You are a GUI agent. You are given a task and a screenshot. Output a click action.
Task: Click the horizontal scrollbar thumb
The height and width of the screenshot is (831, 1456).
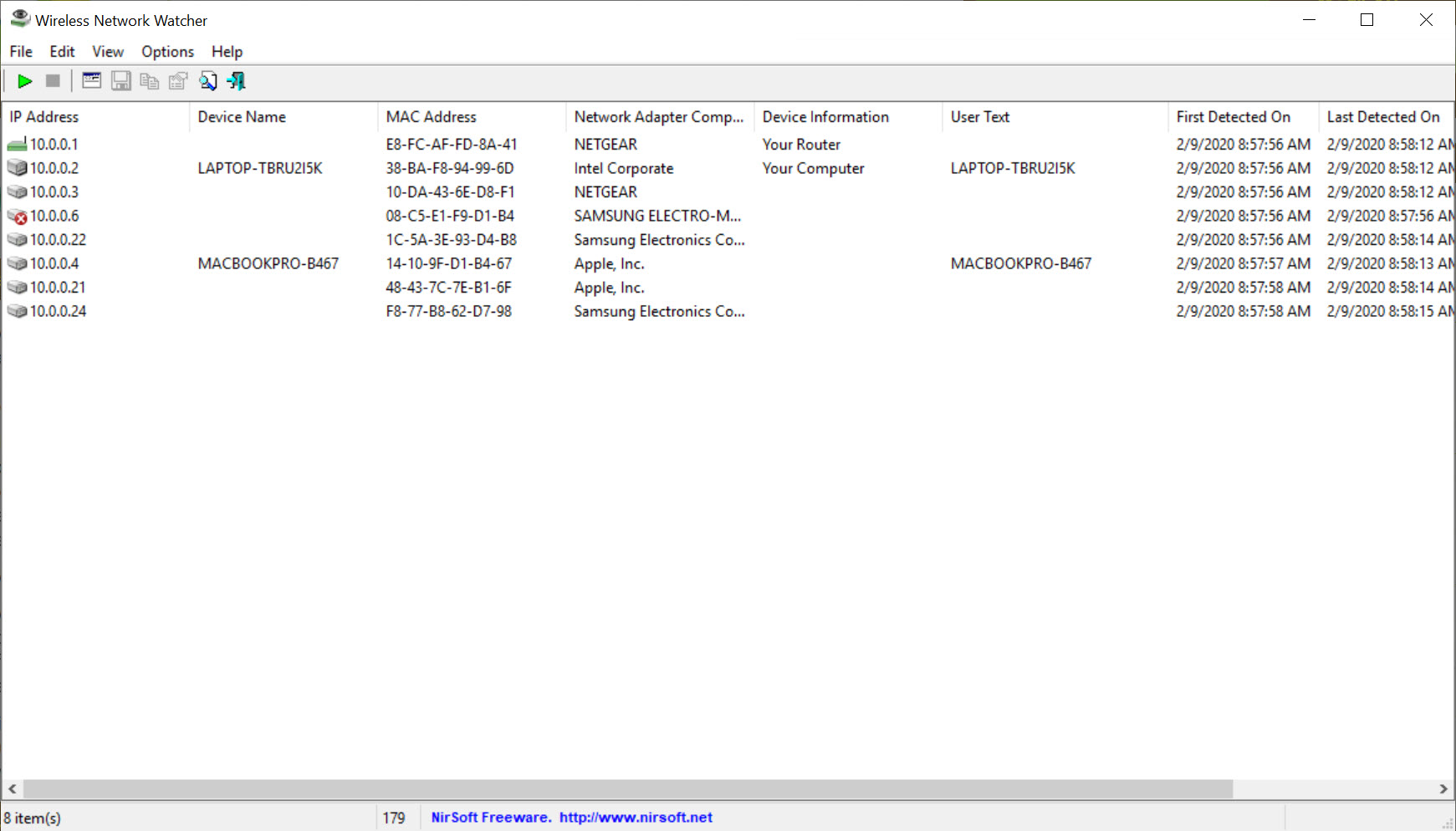click(627, 789)
